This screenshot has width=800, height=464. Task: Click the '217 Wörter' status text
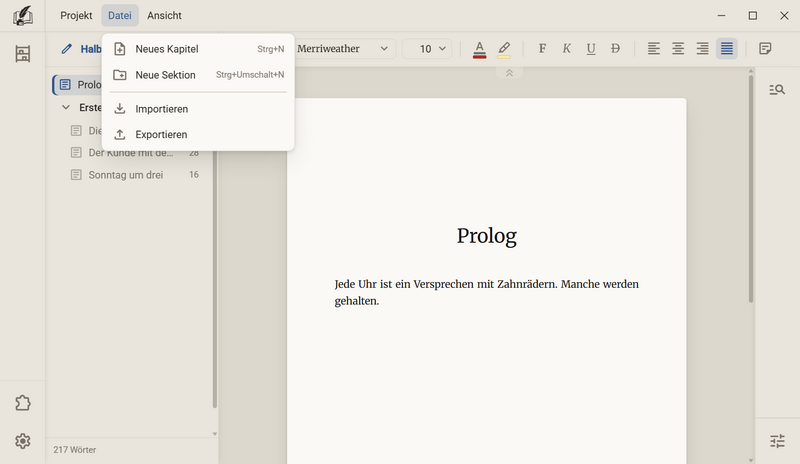point(75,450)
